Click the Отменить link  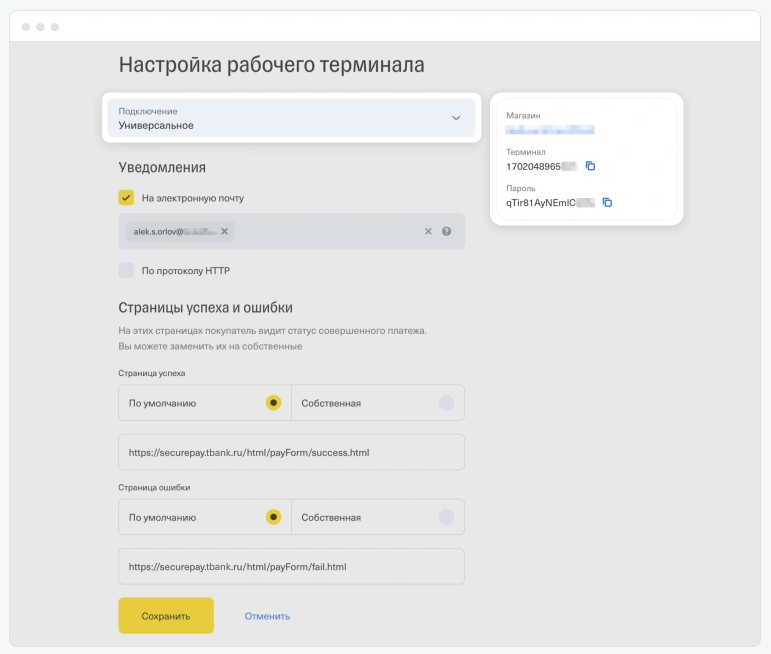click(267, 616)
